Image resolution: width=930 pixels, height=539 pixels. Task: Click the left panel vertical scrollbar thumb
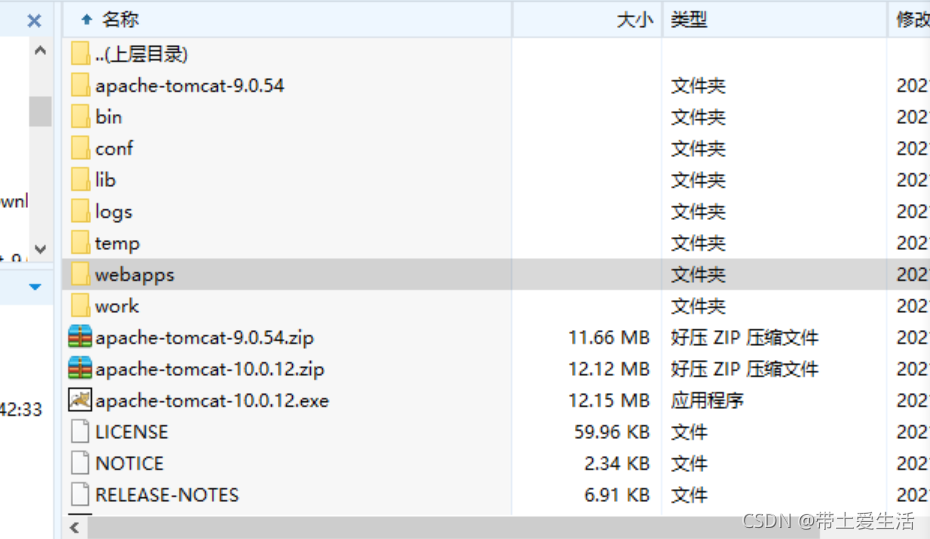pos(40,111)
